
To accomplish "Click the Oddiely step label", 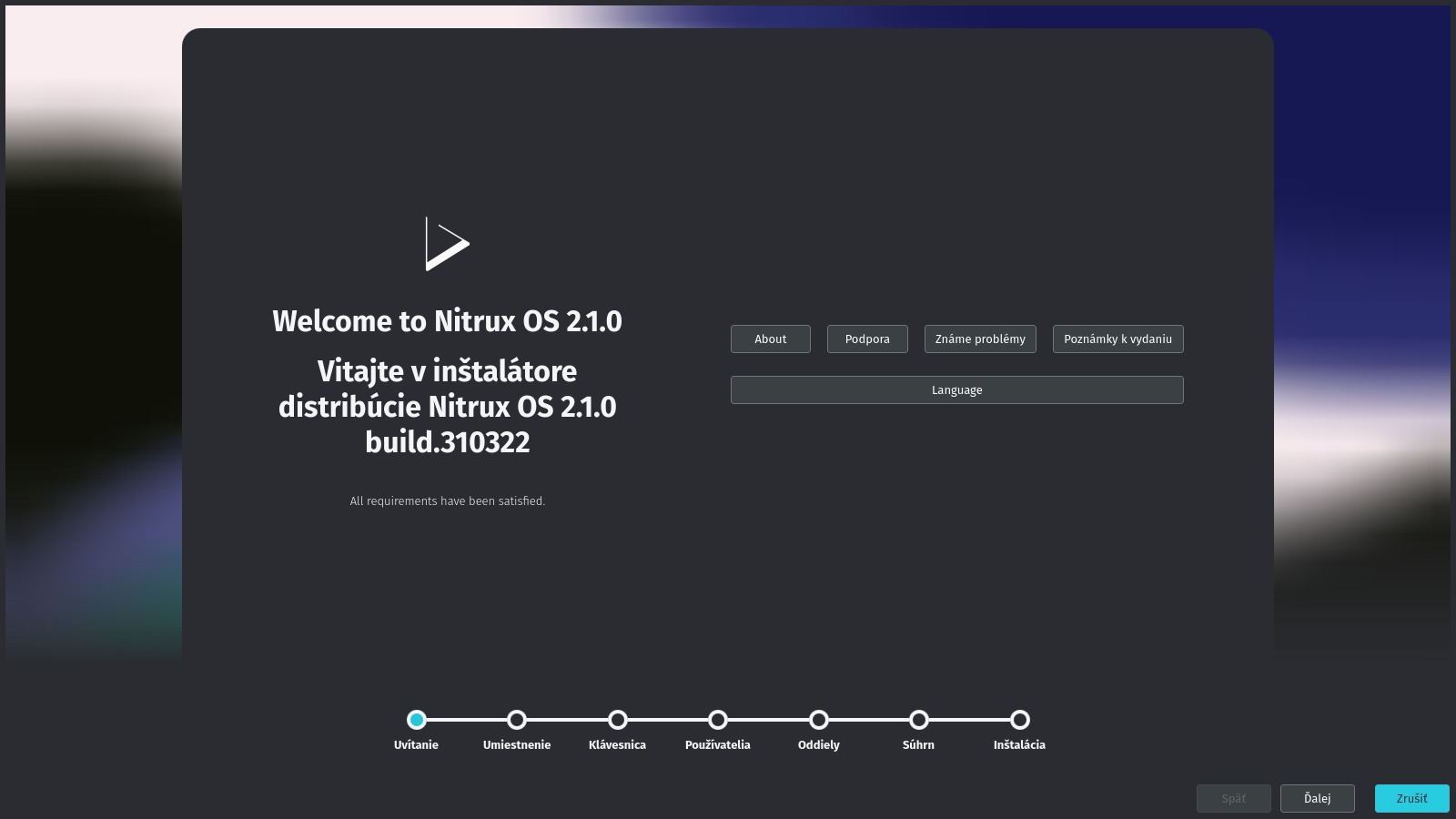I will tap(819, 744).
